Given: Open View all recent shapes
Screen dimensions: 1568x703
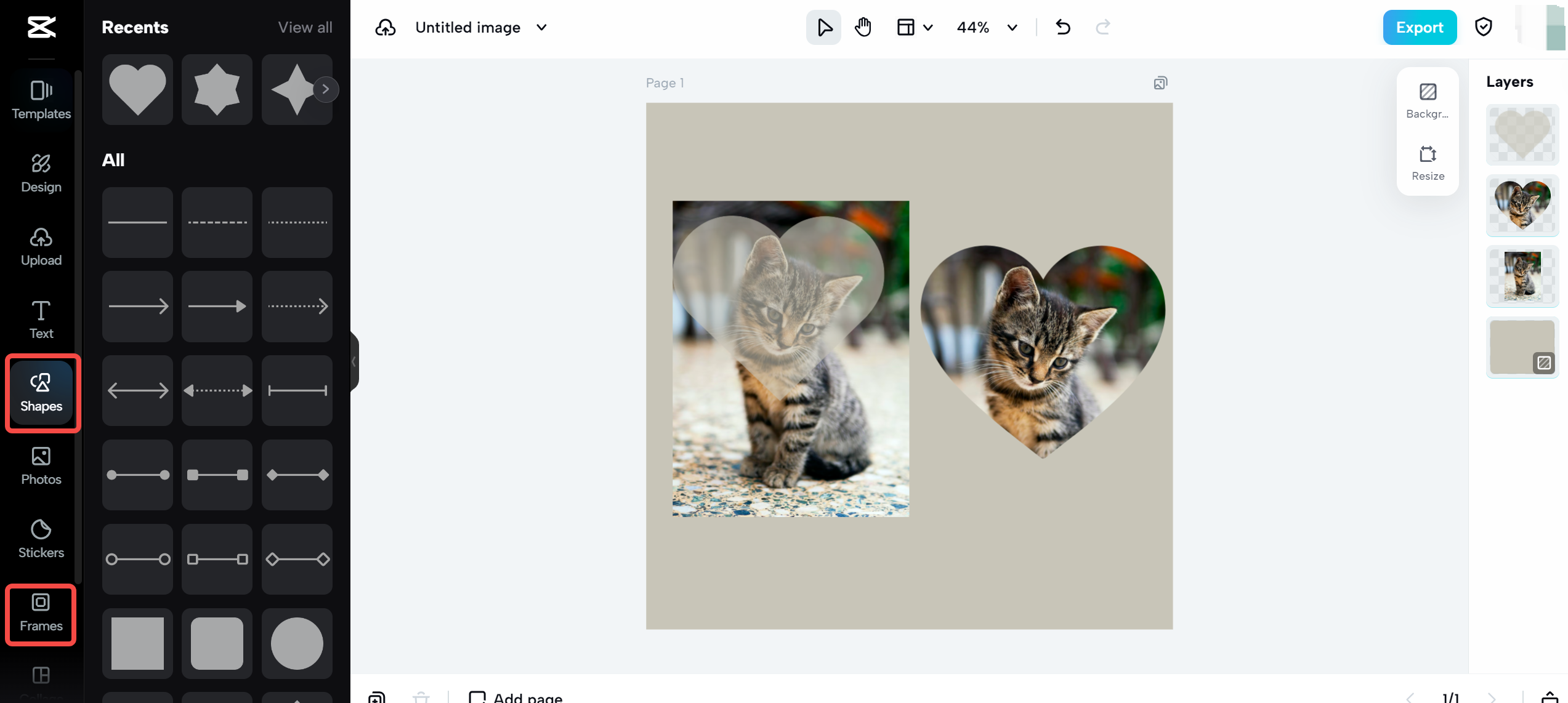Looking at the screenshot, I should click(305, 27).
